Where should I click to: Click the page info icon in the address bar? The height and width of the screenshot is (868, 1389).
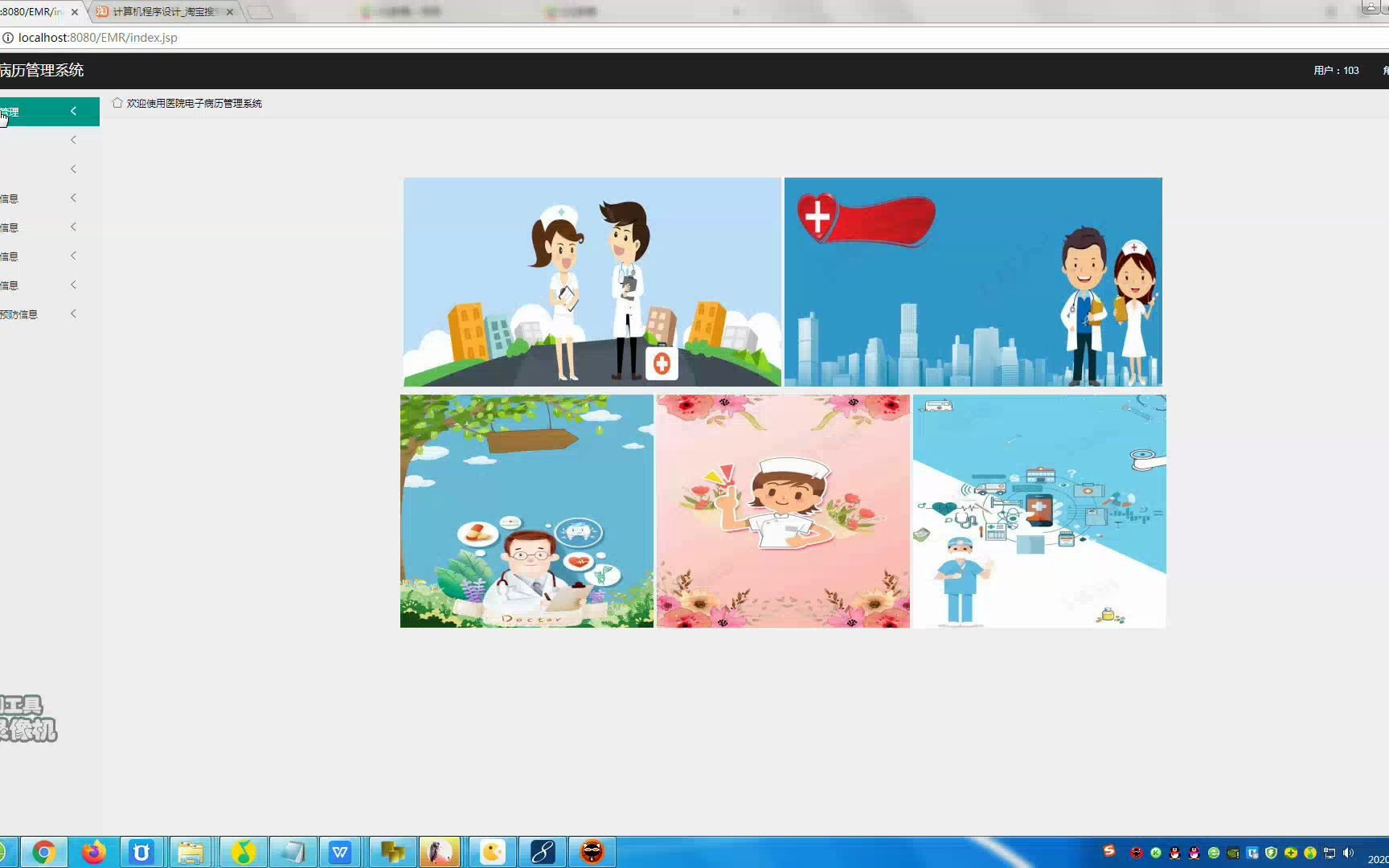pyautogui.click(x=8, y=37)
